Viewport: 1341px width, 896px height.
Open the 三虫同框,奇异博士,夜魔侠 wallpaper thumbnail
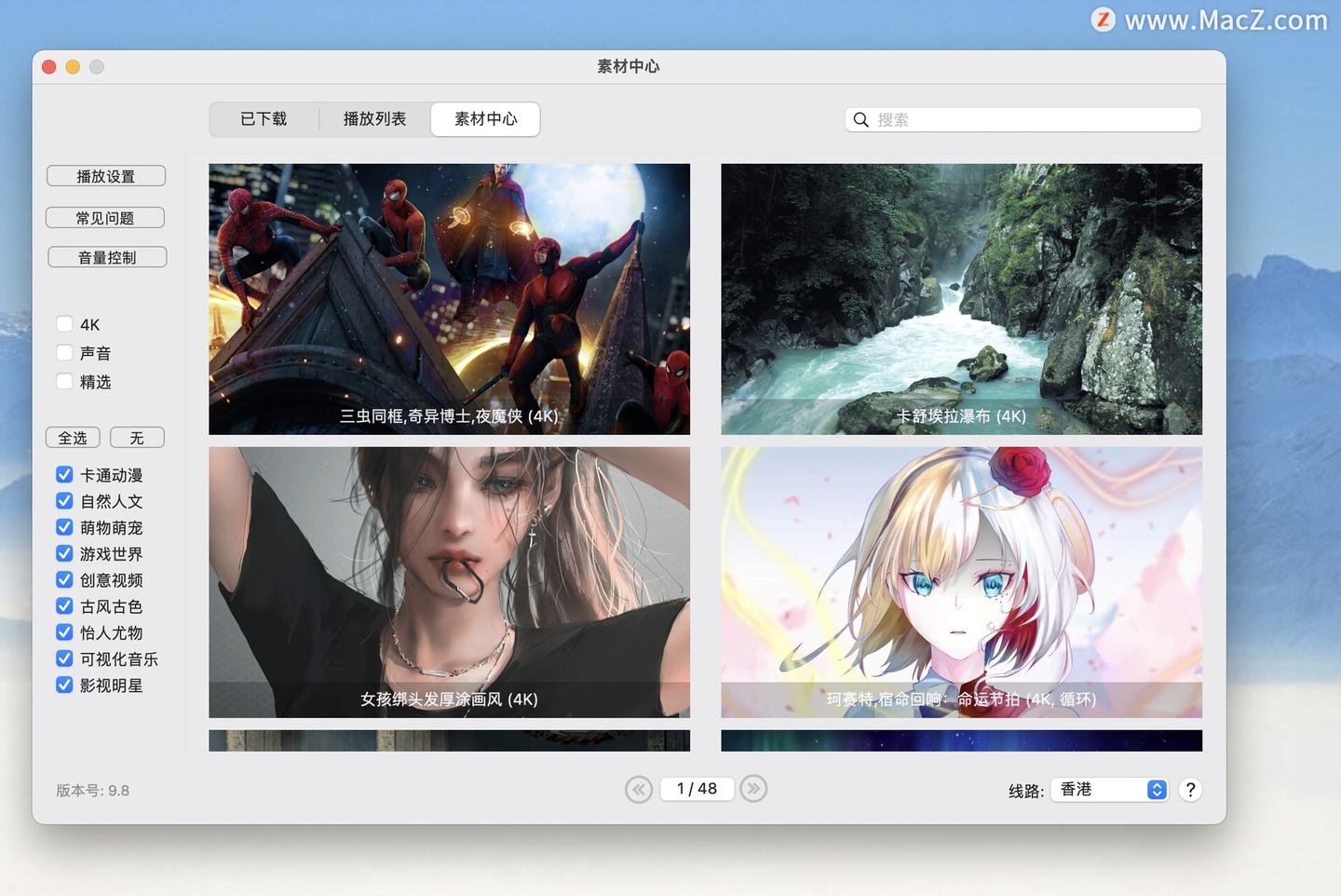(449, 299)
